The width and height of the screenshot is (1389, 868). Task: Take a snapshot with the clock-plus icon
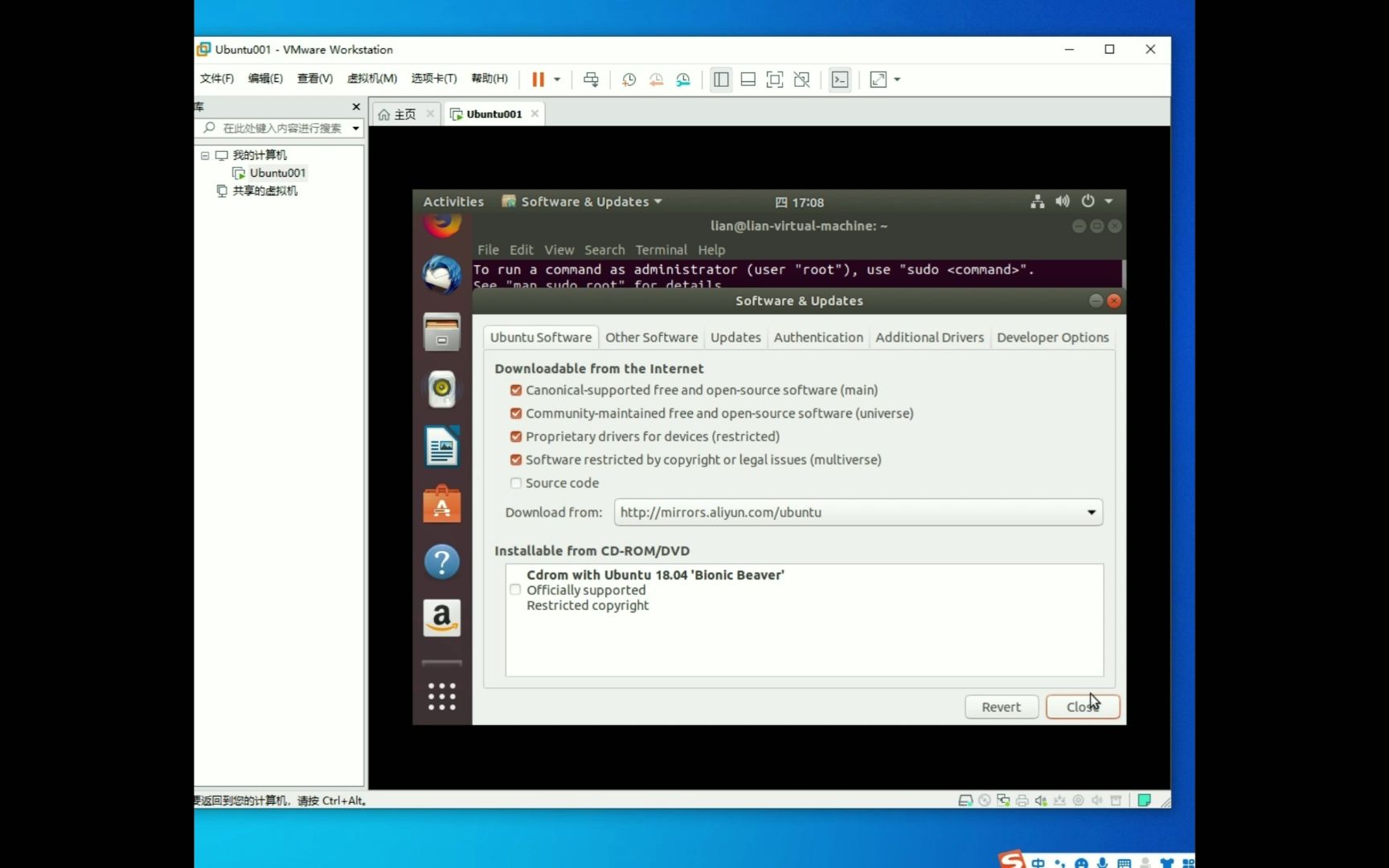point(629,79)
